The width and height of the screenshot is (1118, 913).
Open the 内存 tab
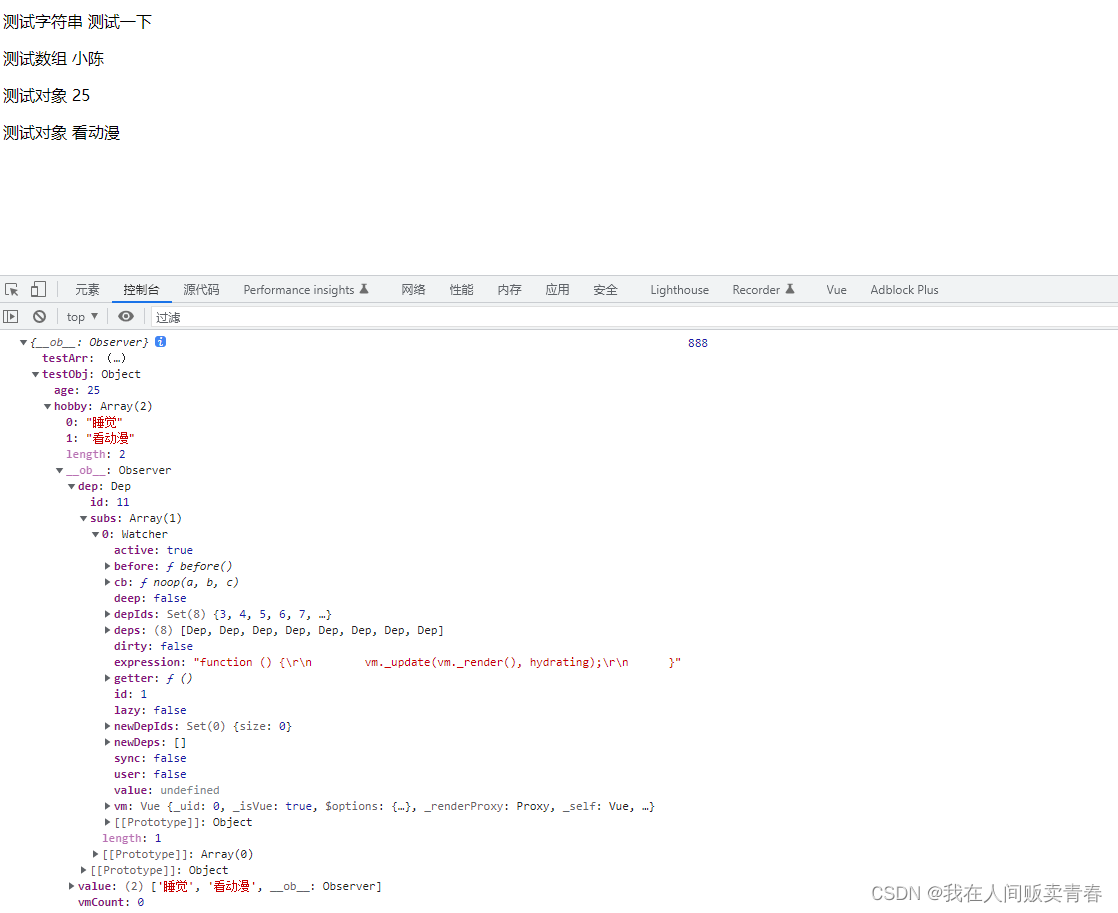click(x=510, y=290)
